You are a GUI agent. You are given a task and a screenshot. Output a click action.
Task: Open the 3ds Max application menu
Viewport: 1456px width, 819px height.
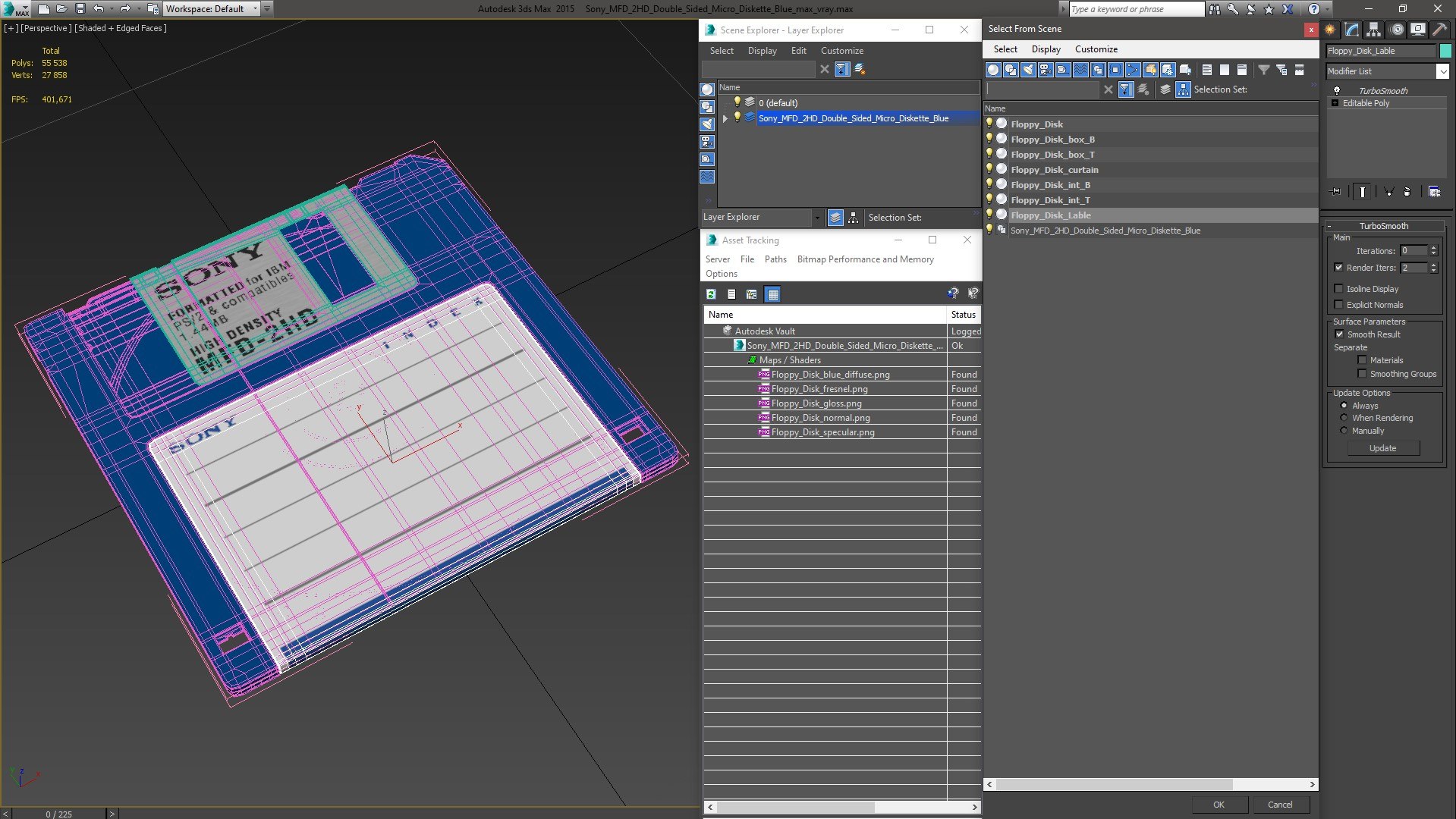pos(15,9)
